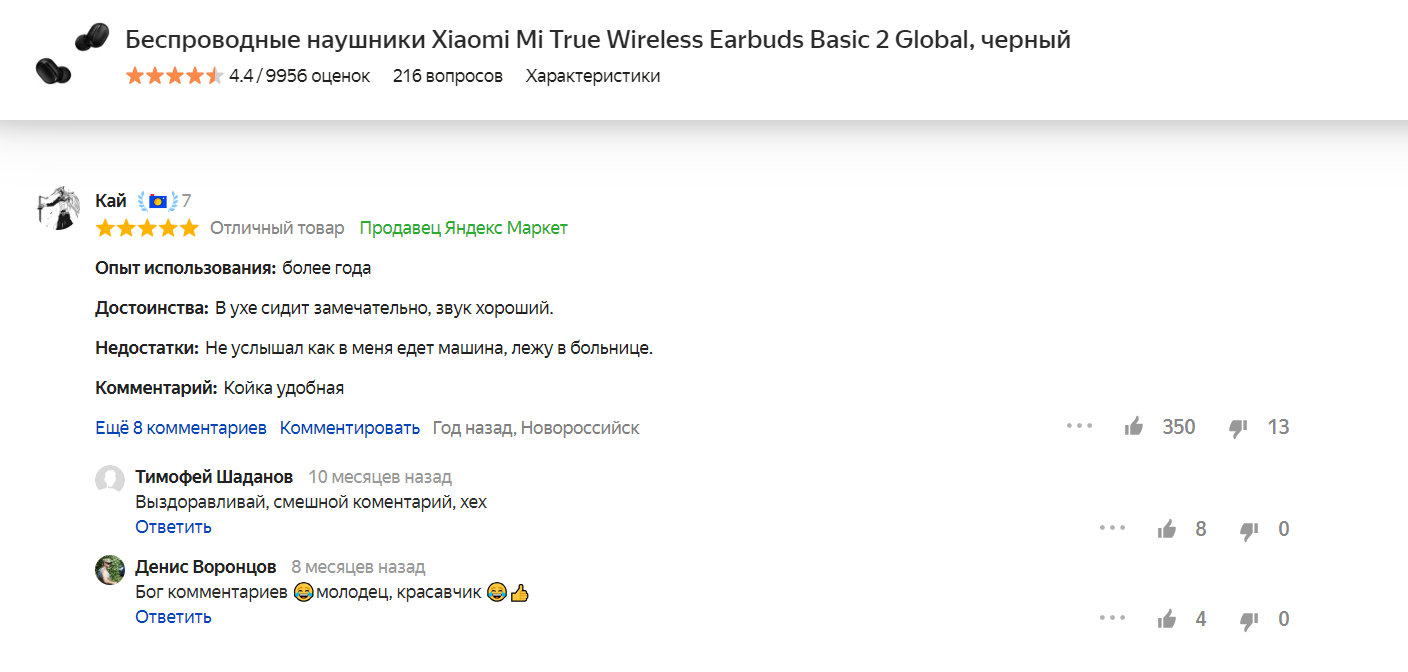Reply to Денис Воронцов via 'Ответить'
Viewport: 1408px width, 672px height.
coord(174,617)
